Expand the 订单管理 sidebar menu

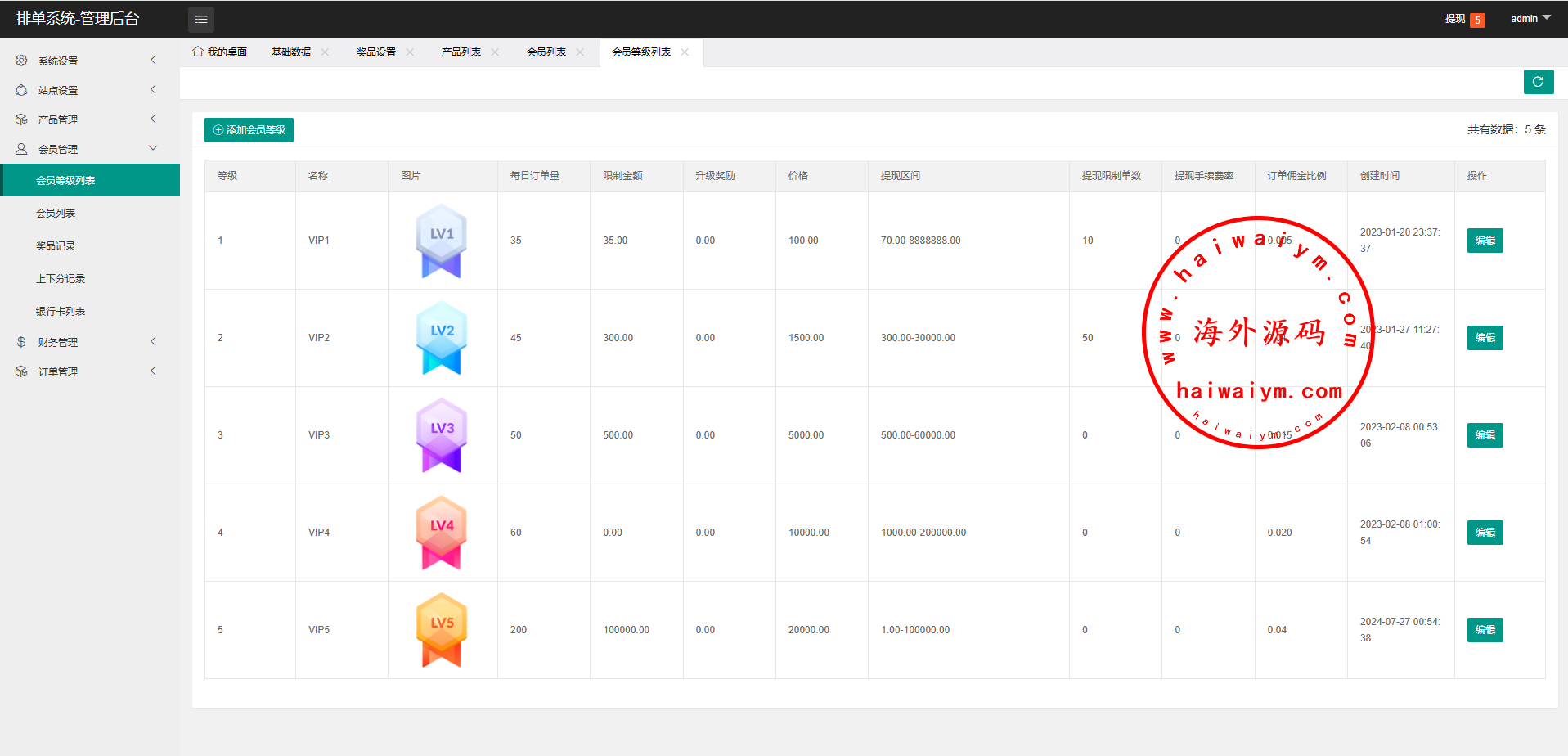click(x=90, y=371)
